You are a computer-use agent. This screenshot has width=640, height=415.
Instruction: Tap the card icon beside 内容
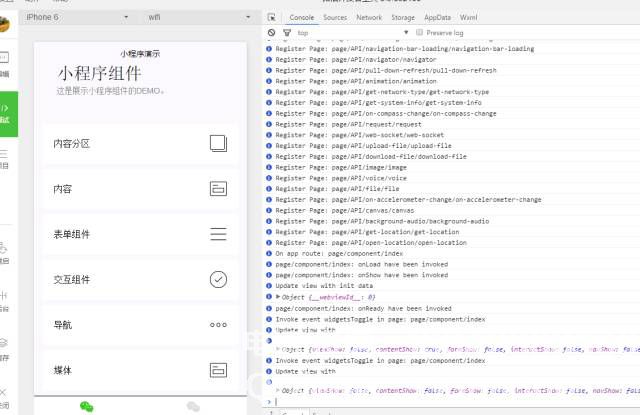pyautogui.click(x=218, y=189)
